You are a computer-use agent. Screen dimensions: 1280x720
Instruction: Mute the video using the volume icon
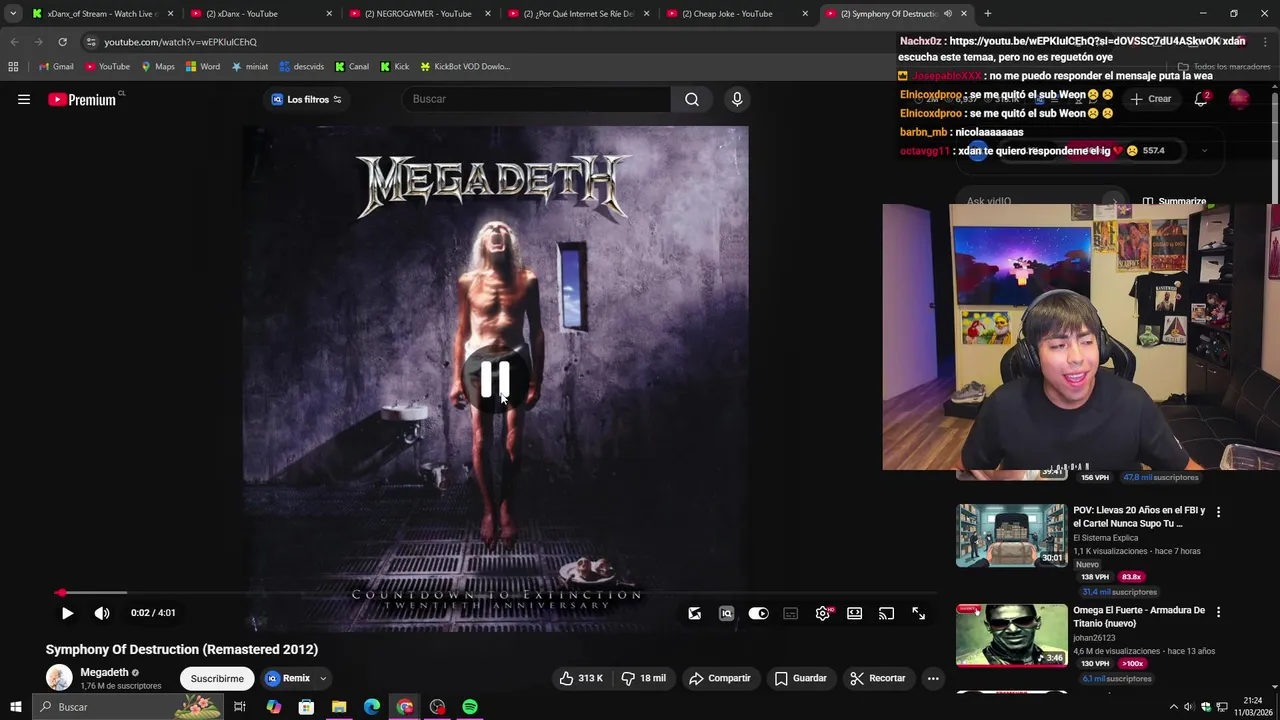pyautogui.click(x=102, y=613)
